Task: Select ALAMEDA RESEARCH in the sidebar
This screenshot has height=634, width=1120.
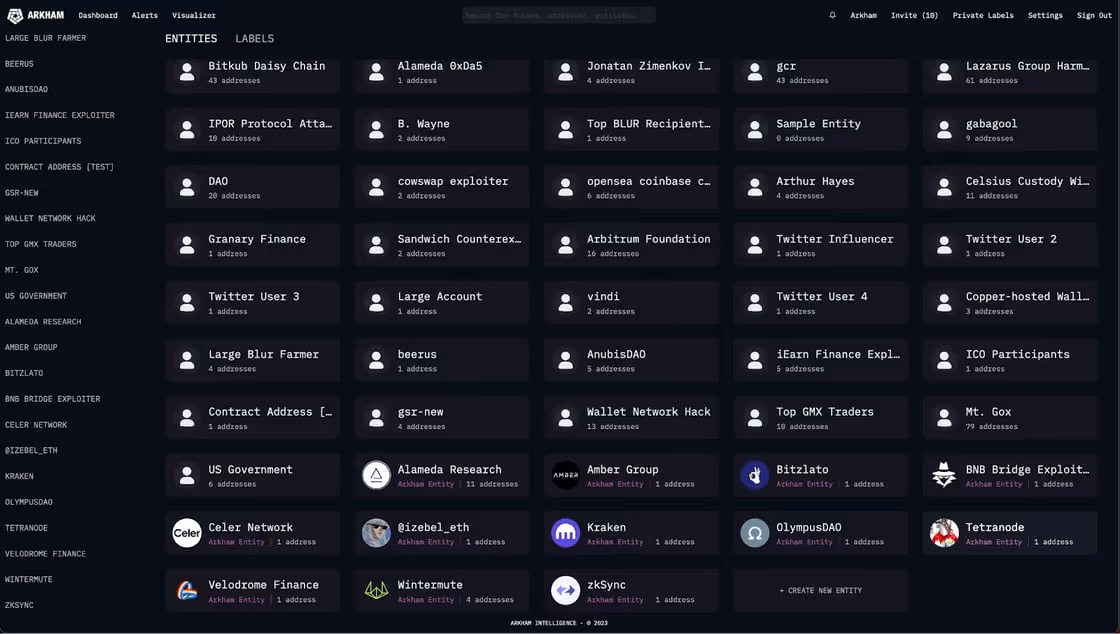Action: [43, 321]
